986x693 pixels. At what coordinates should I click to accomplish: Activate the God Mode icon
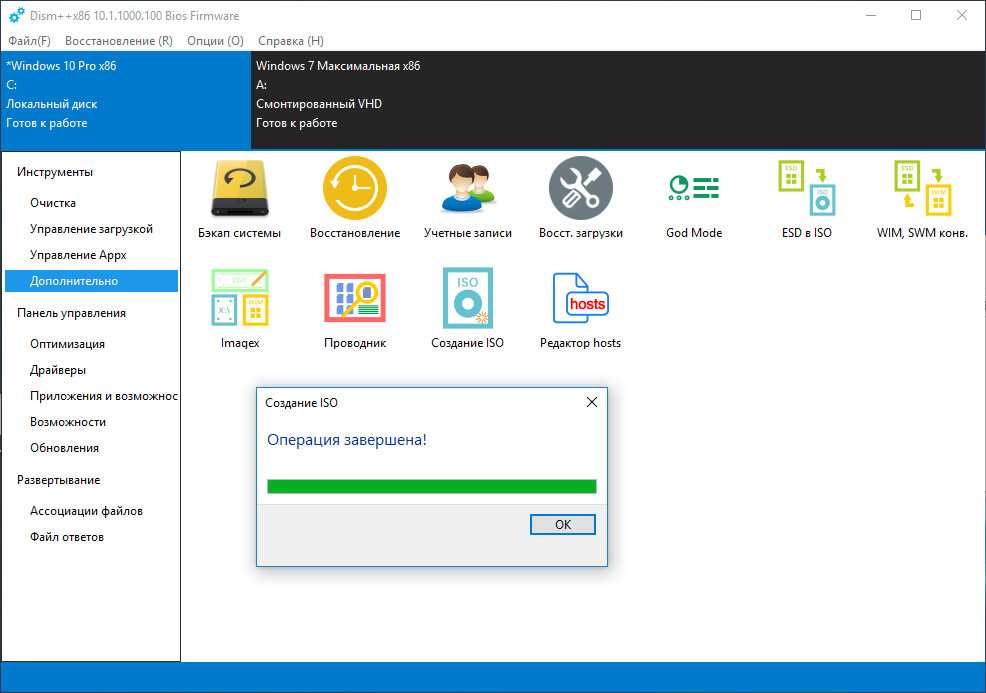[x=693, y=189]
